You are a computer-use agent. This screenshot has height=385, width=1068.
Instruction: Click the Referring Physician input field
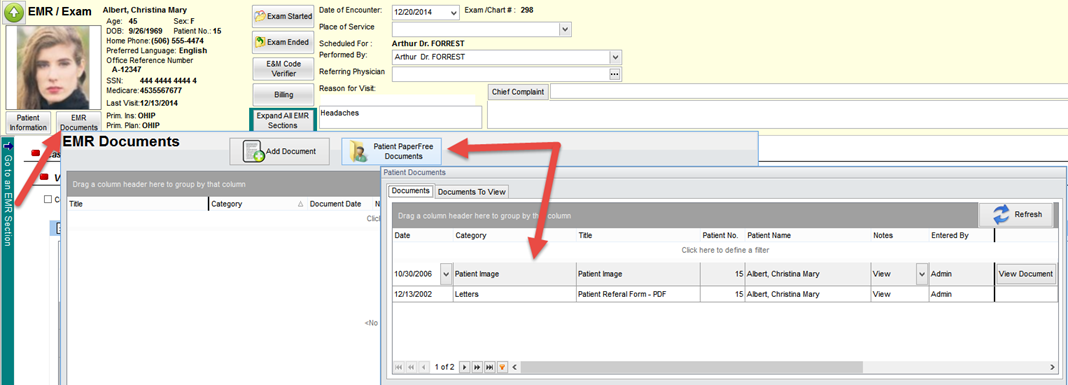(x=501, y=74)
